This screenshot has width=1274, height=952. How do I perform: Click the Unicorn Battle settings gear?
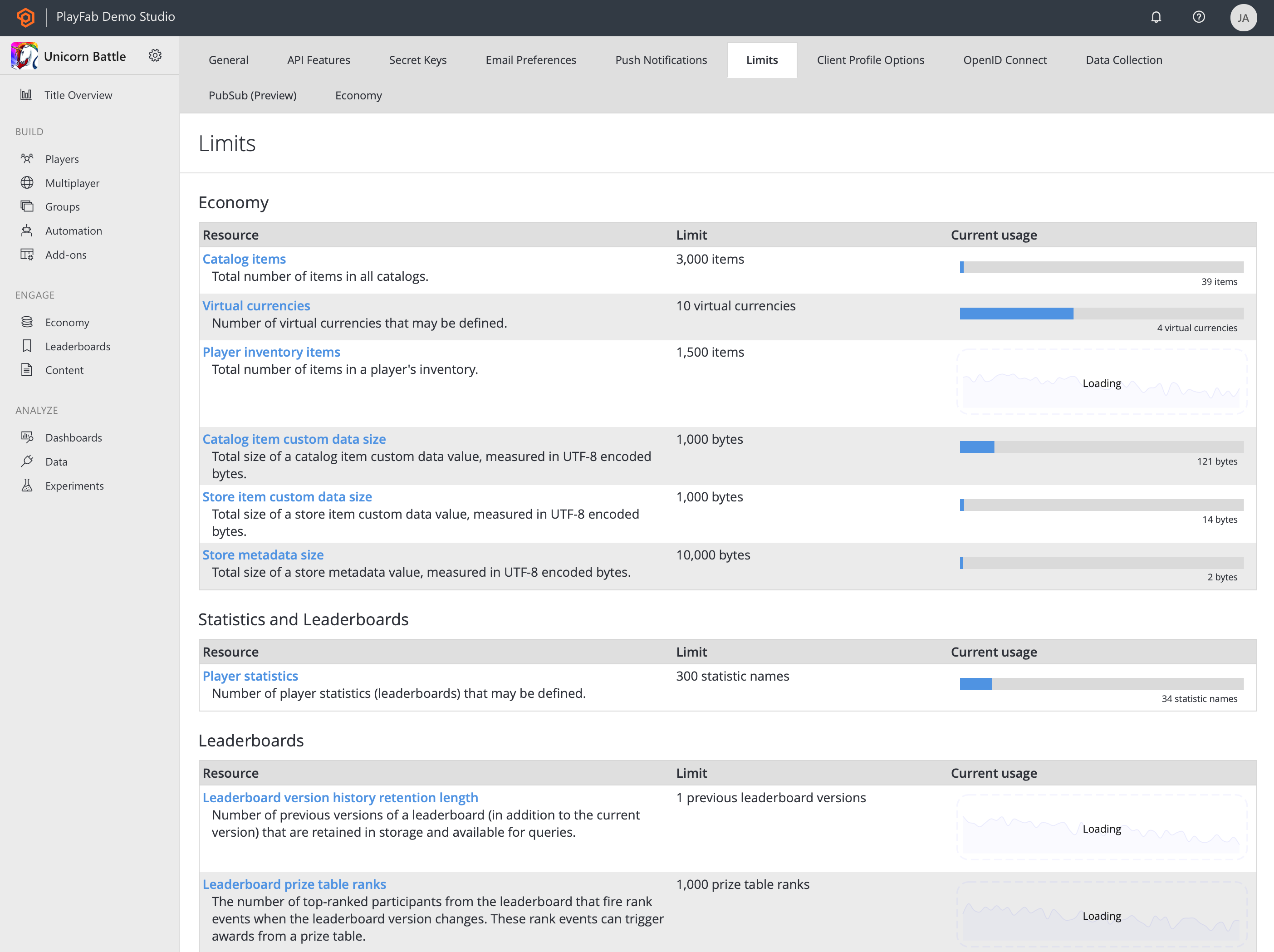point(155,56)
